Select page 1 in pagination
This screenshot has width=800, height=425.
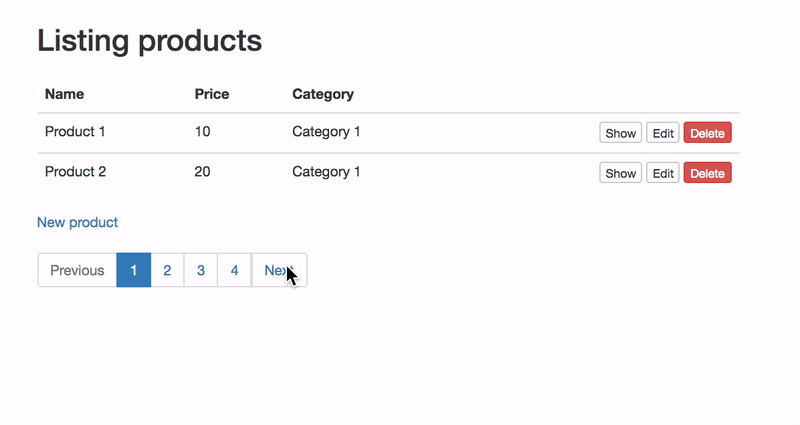pos(134,270)
